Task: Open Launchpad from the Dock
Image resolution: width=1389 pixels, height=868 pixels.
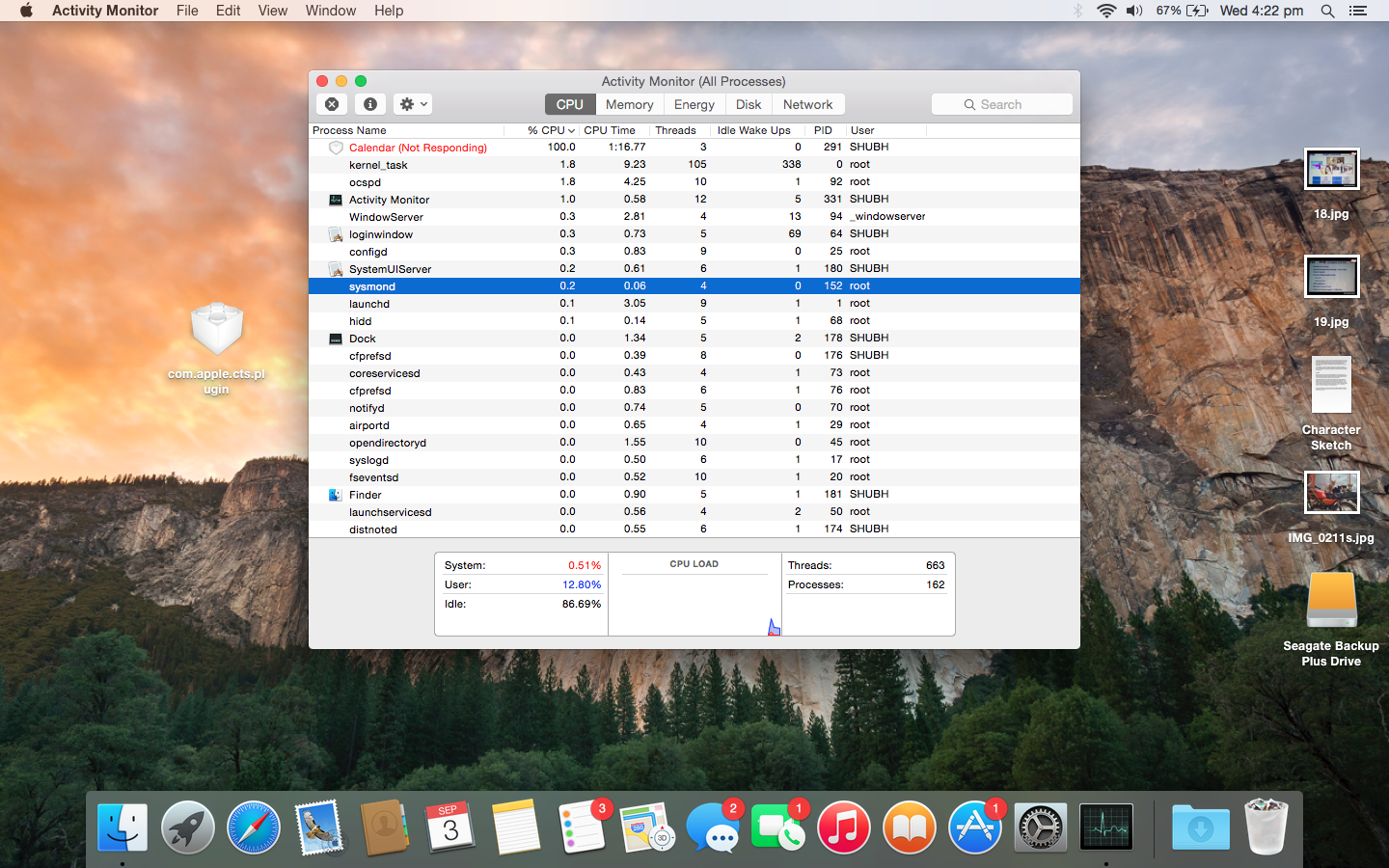Action: click(x=188, y=827)
